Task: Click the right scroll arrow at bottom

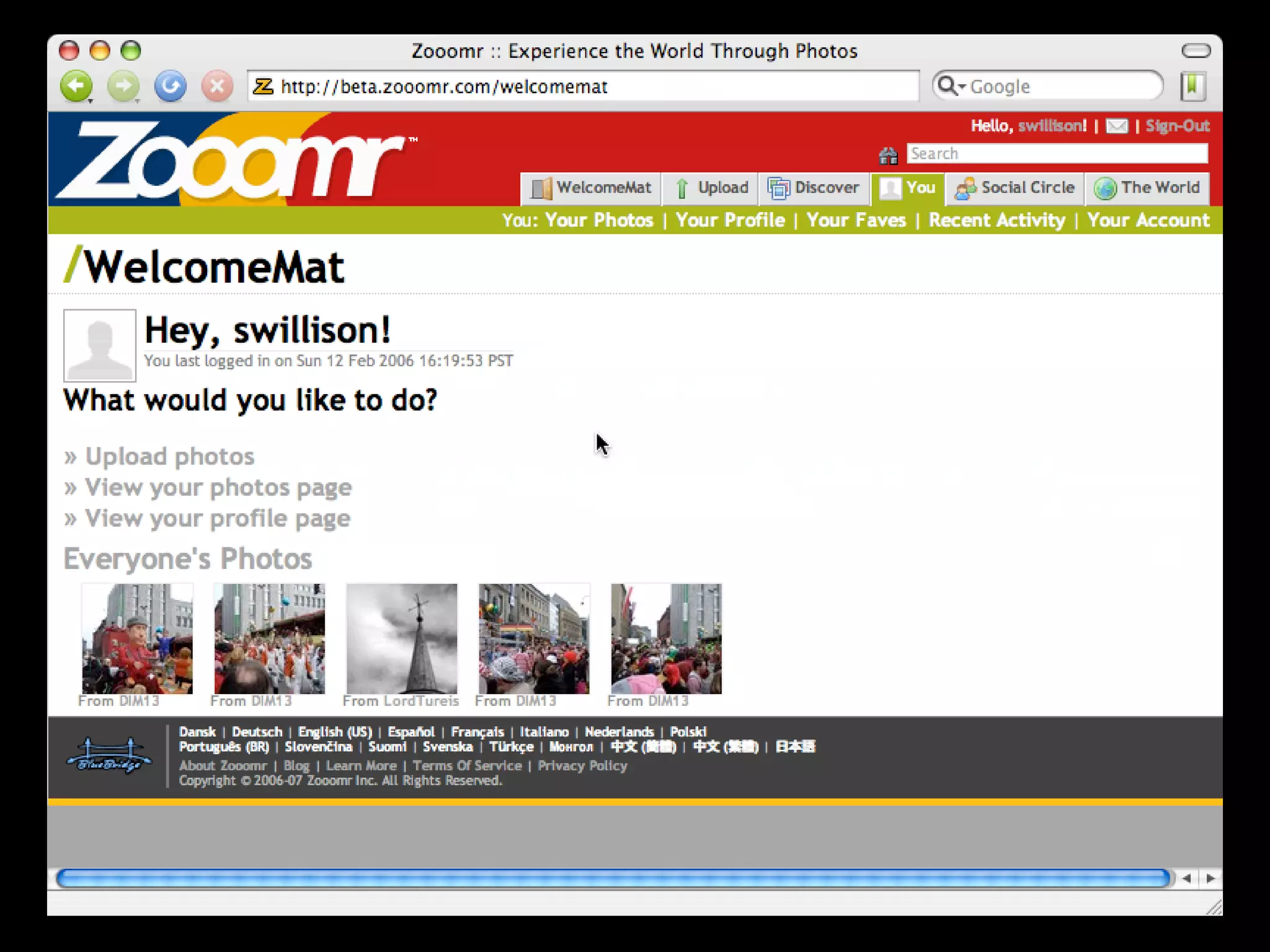Action: click(1210, 878)
